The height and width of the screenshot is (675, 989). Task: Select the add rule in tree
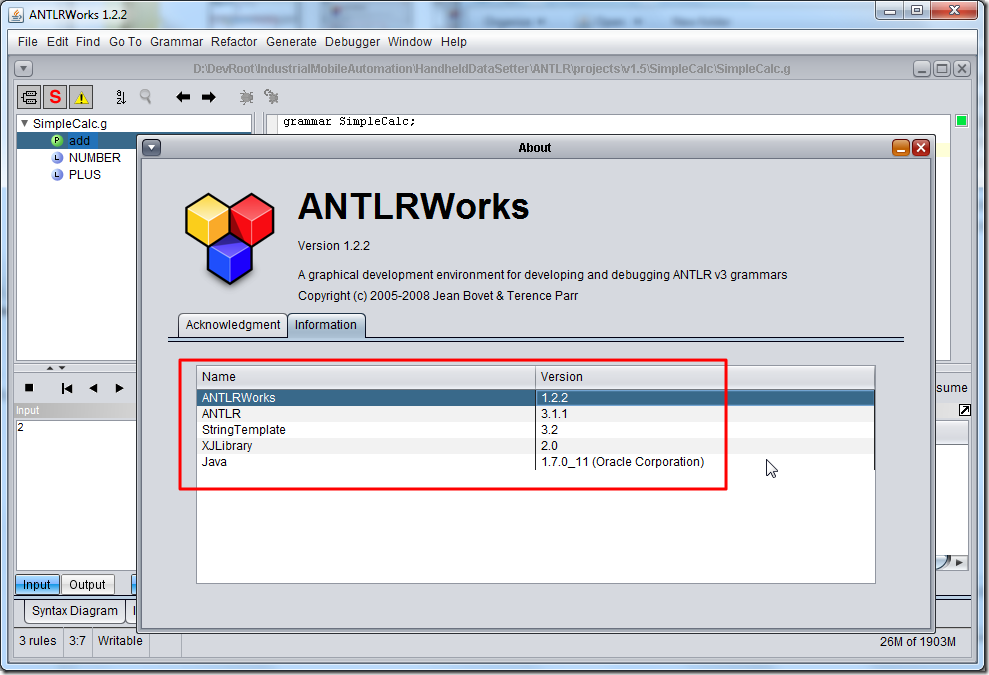(x=79, y=141)
